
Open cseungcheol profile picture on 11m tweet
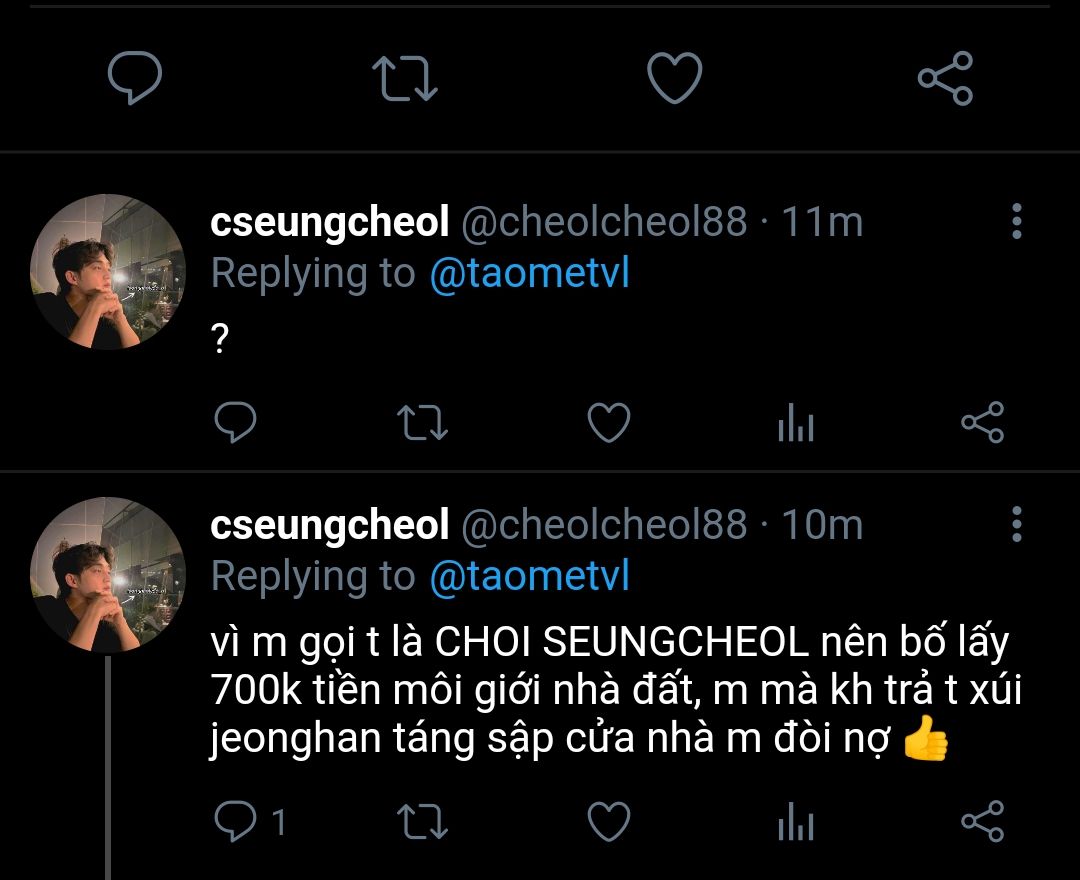(108, 272)
